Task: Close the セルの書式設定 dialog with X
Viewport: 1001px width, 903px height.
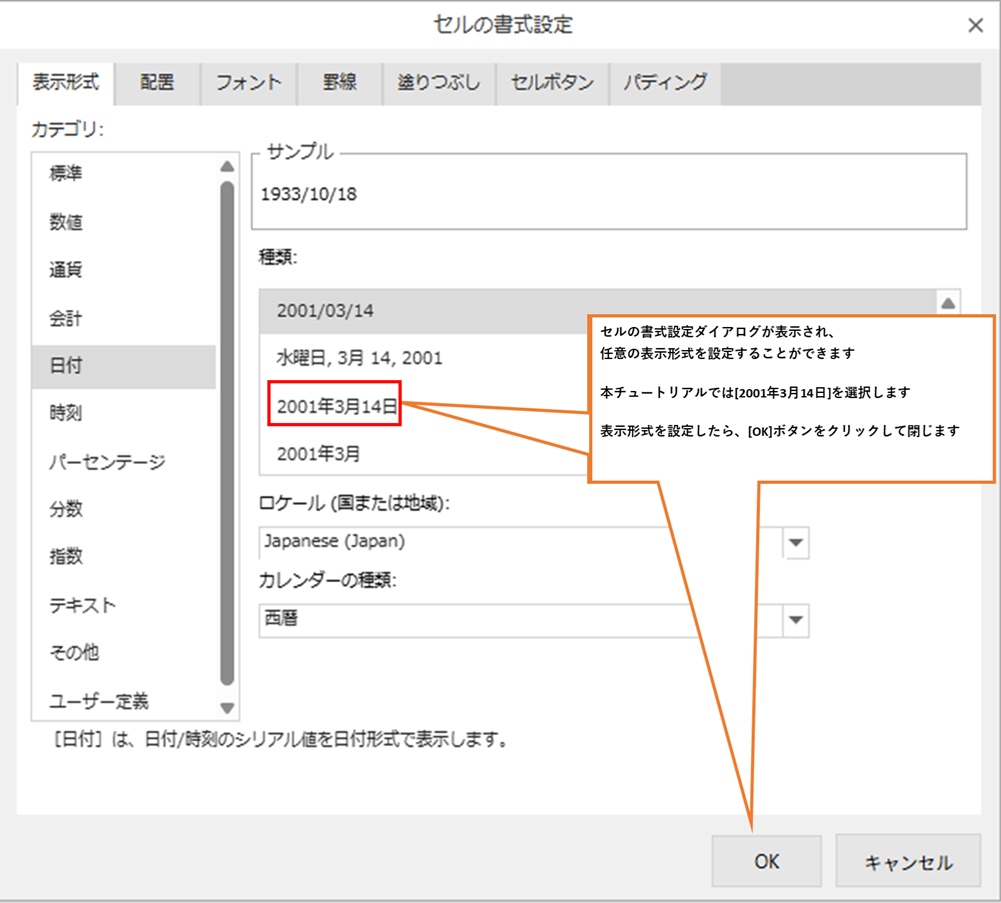Action: click(975, 26)
